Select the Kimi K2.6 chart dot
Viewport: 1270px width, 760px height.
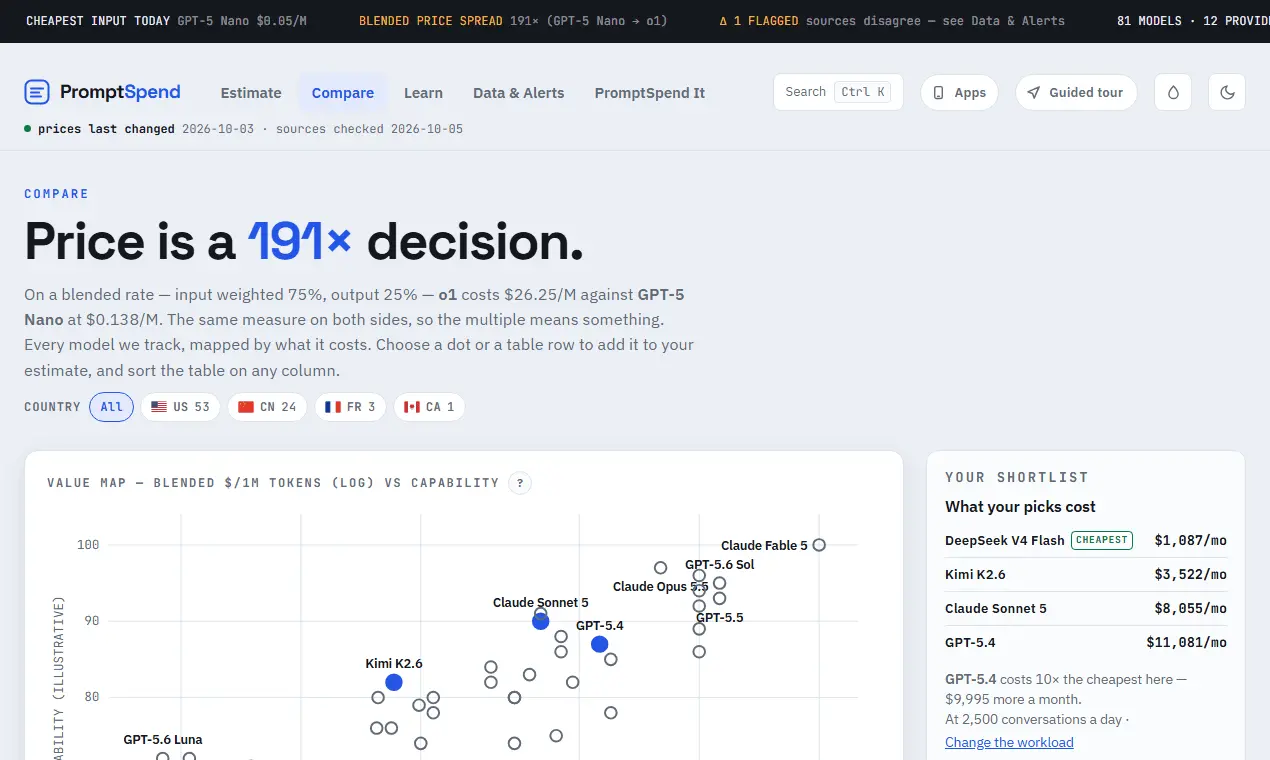[x=394, y=682]
